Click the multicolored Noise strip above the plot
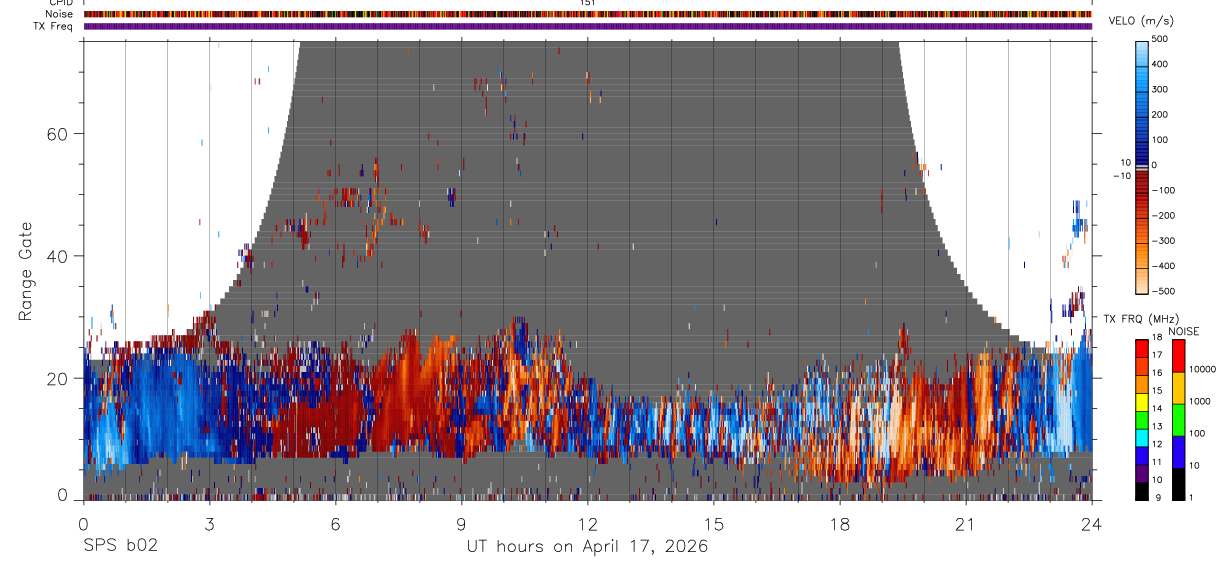The height and width of the screenshot is (567, 1228). click(588, 14)
